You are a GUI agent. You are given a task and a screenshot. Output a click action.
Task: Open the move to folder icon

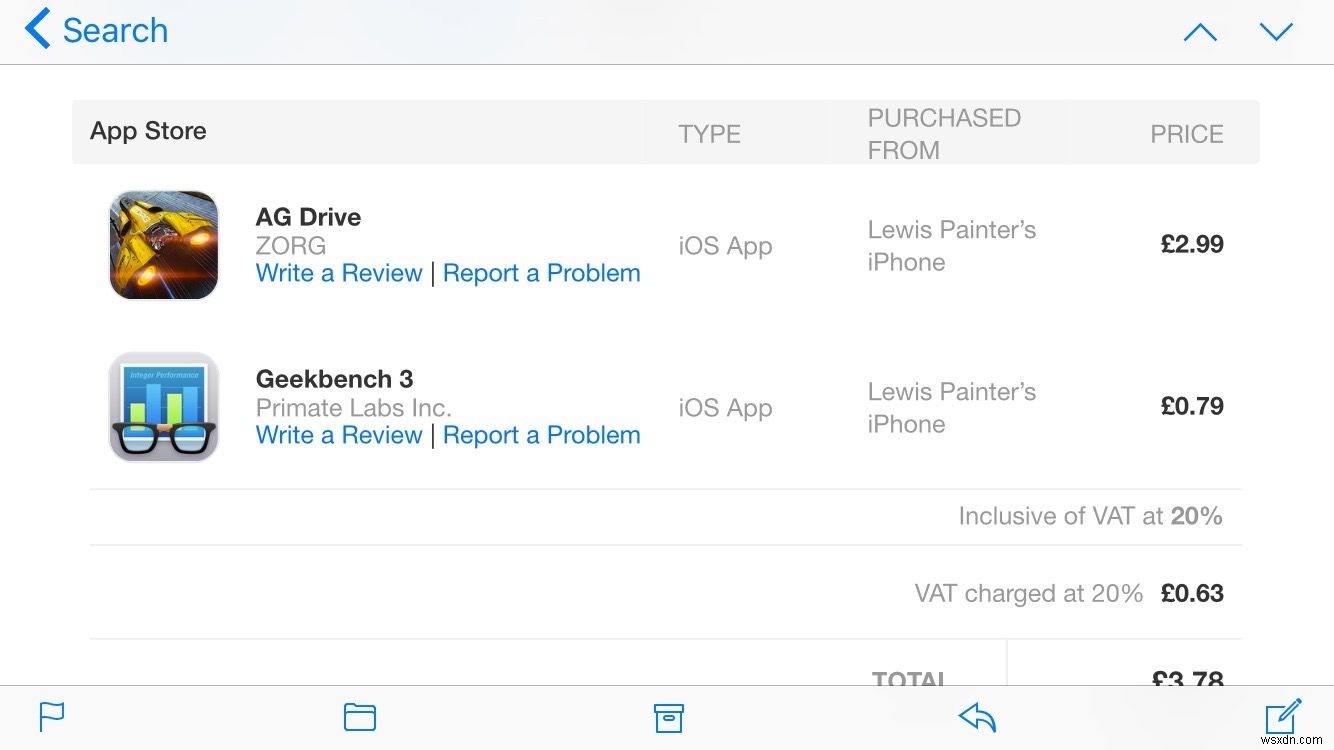coord(360,717)
